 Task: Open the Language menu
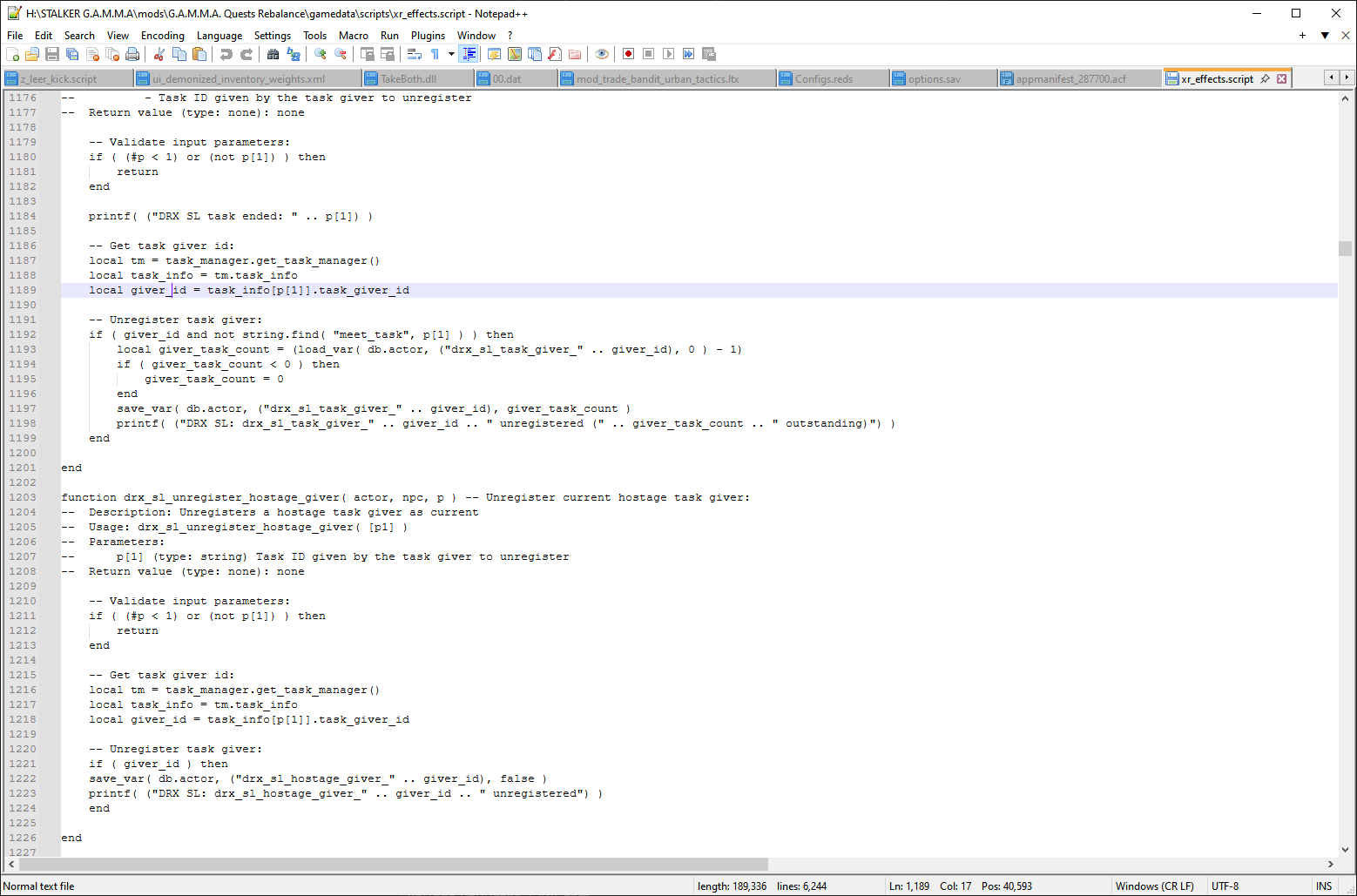coord(219,36)
